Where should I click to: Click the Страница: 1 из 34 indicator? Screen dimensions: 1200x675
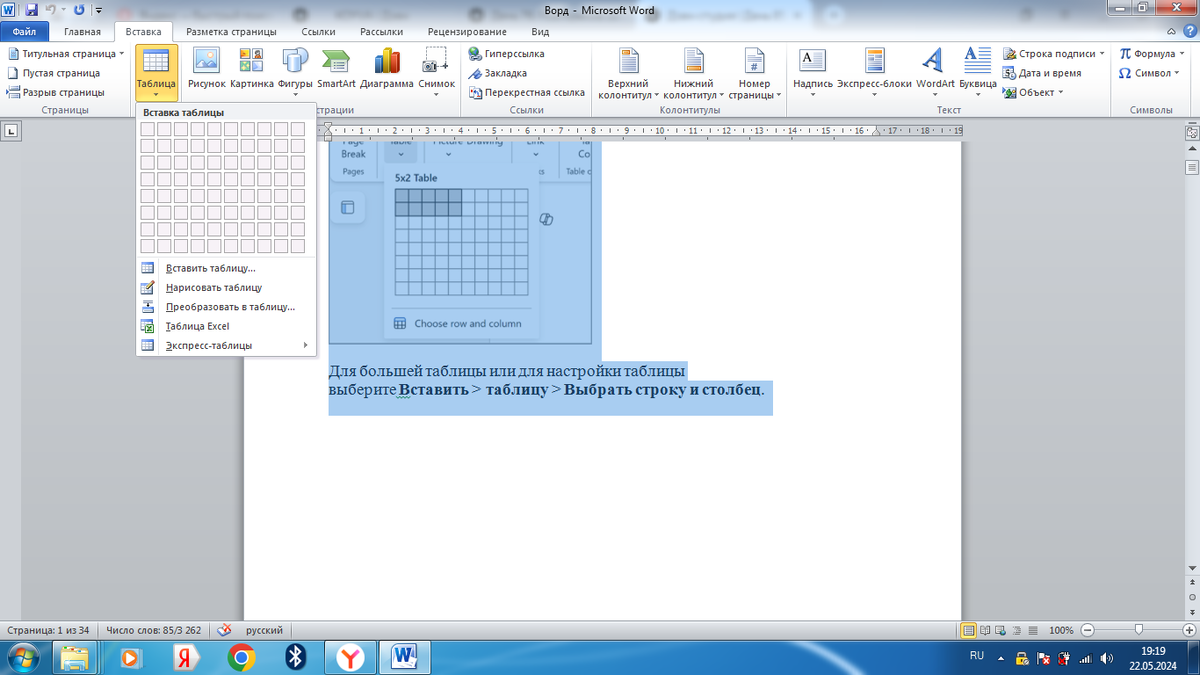[x=48, y=631]
